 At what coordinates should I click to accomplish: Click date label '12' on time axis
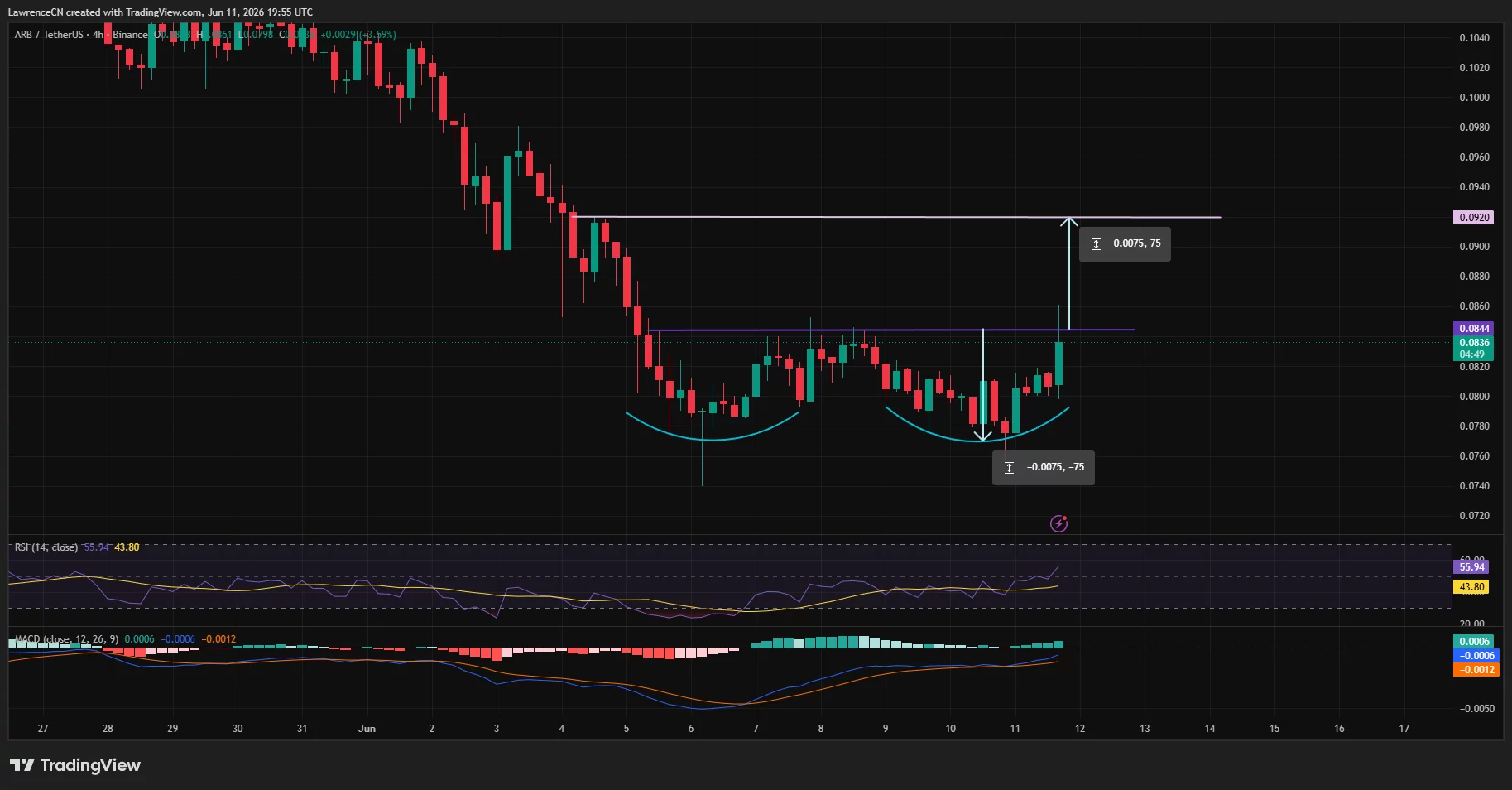[x=1080, y=729]
